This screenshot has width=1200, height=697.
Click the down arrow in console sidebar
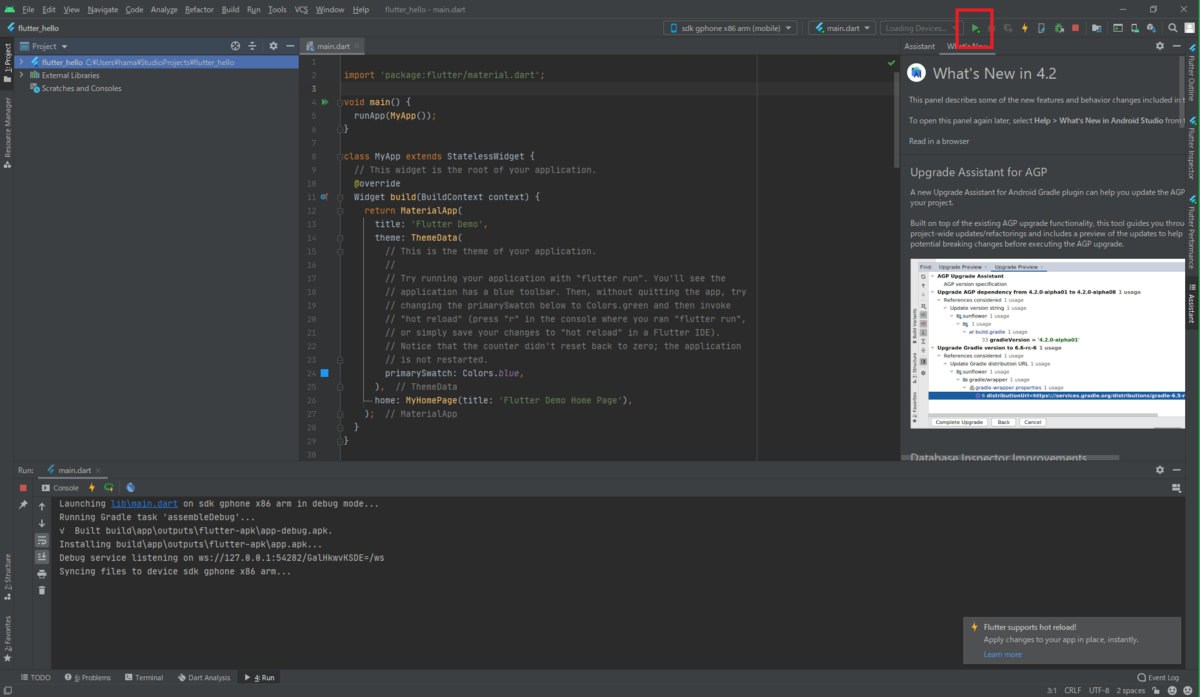(x=42, y=523)
